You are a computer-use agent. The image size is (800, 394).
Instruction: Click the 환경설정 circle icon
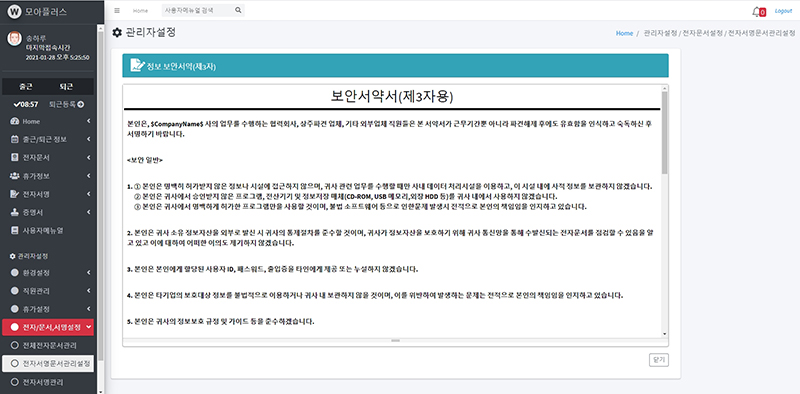click(x=14, y=272)
